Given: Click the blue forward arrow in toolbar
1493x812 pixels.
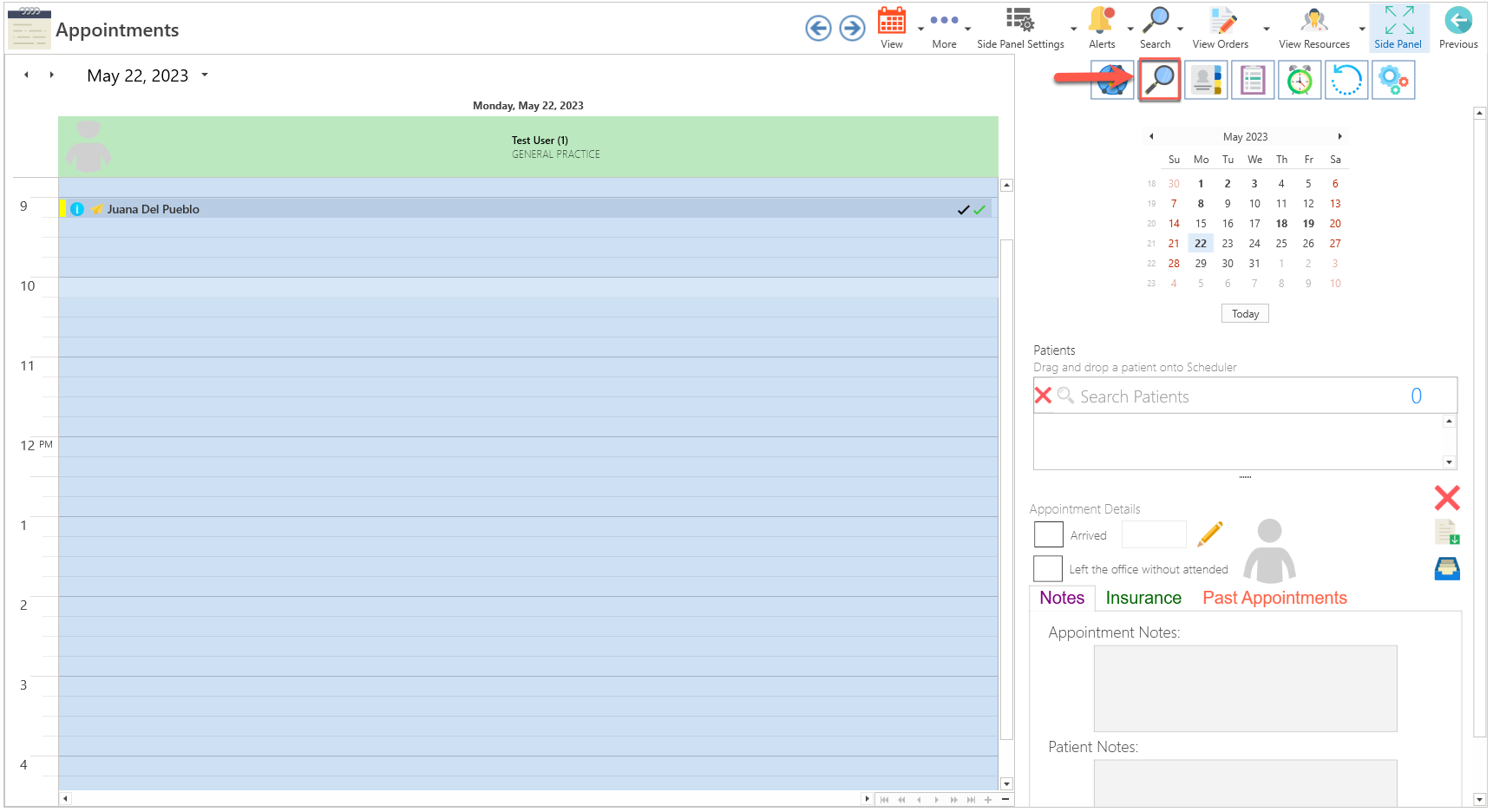Looking at the screenshot, I should coord(853,29).
